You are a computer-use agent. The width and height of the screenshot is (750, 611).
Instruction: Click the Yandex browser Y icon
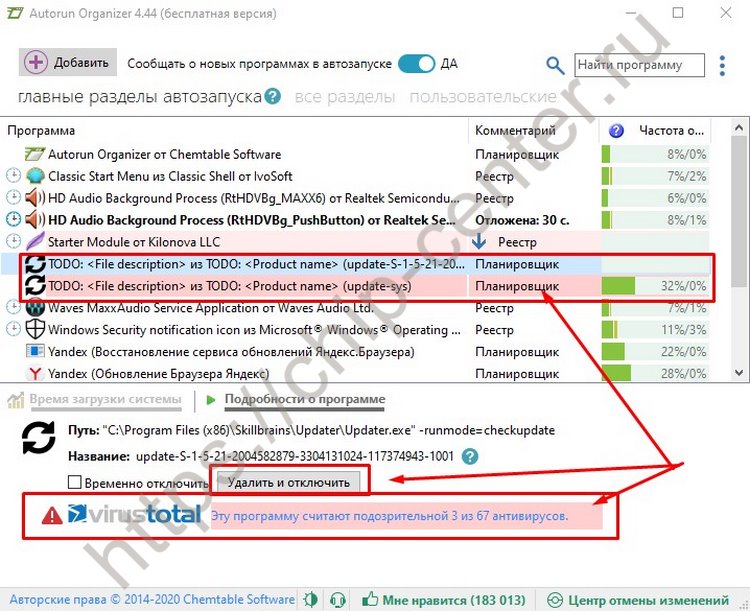pyautogui.click(x=35, y=373)
